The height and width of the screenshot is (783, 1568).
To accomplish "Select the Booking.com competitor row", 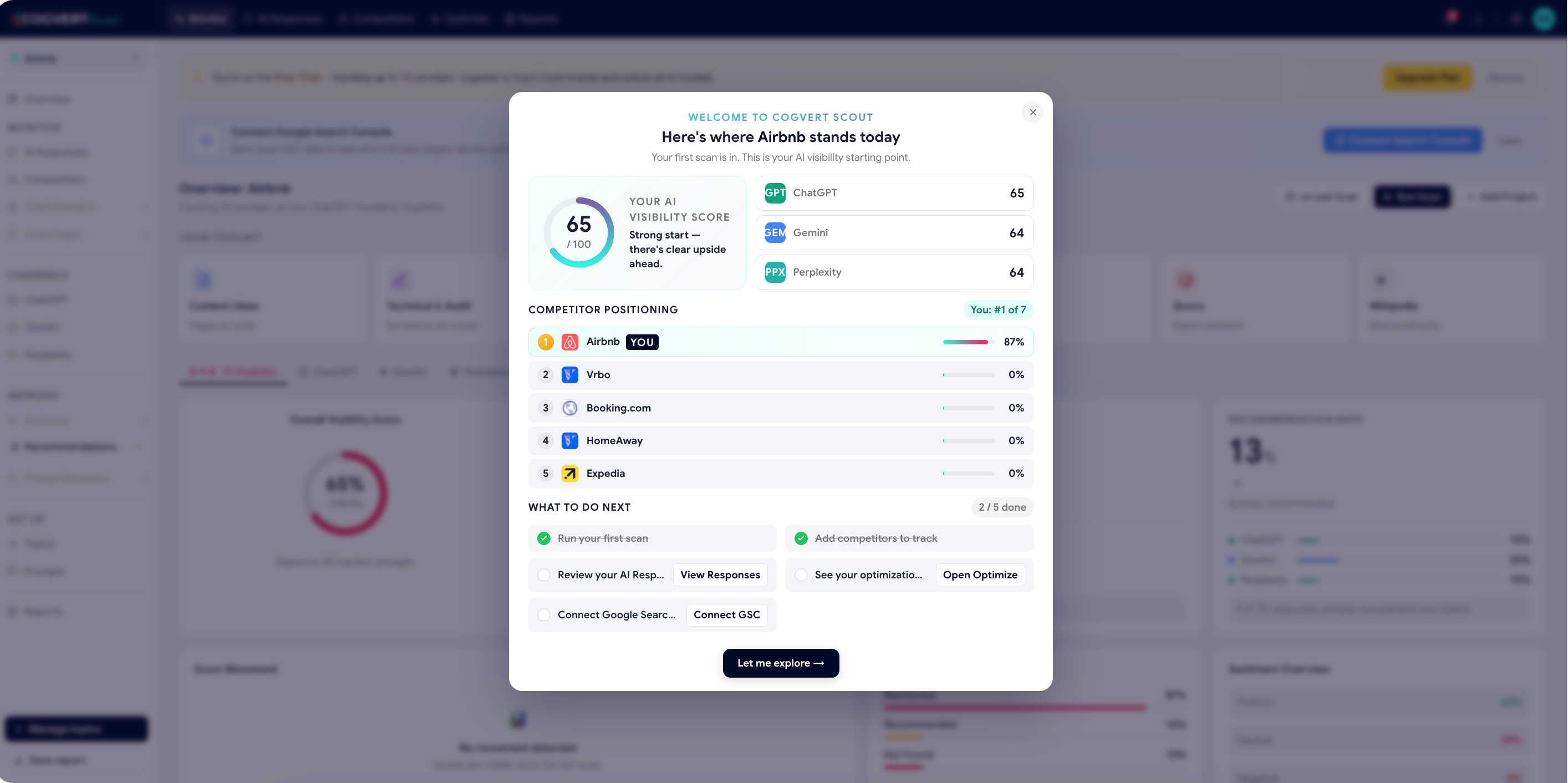I will click(x=780, y=408).
